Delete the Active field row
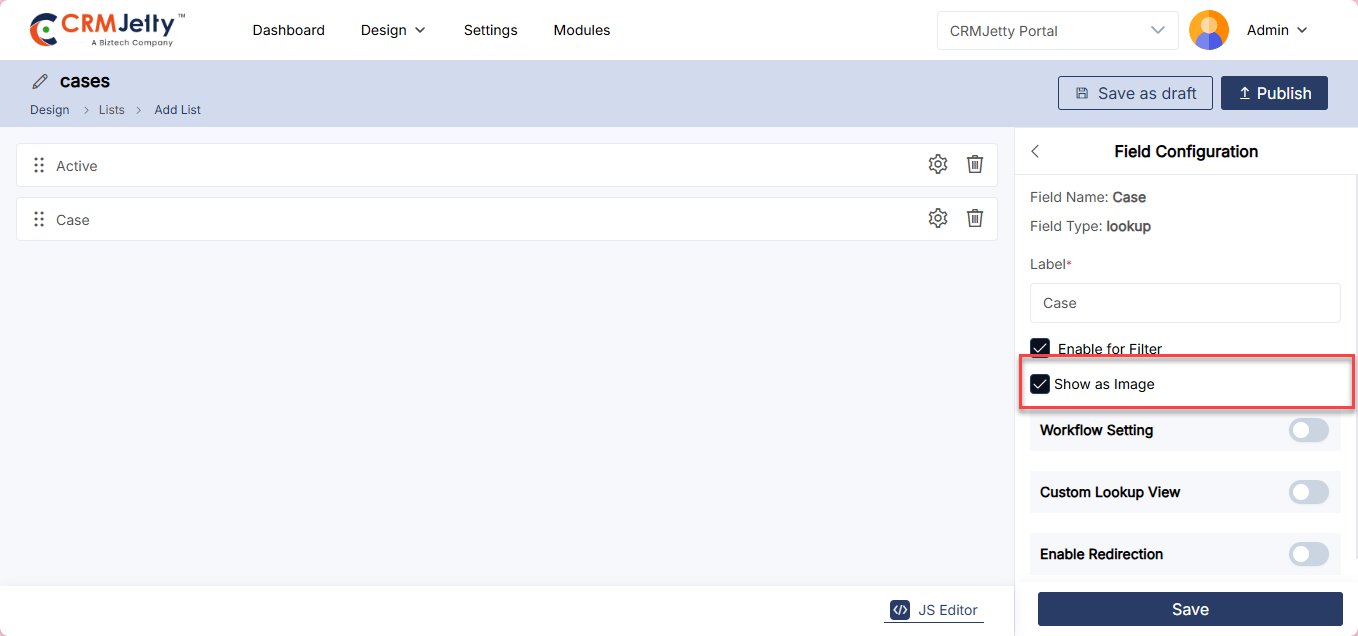 click(975, 165)
